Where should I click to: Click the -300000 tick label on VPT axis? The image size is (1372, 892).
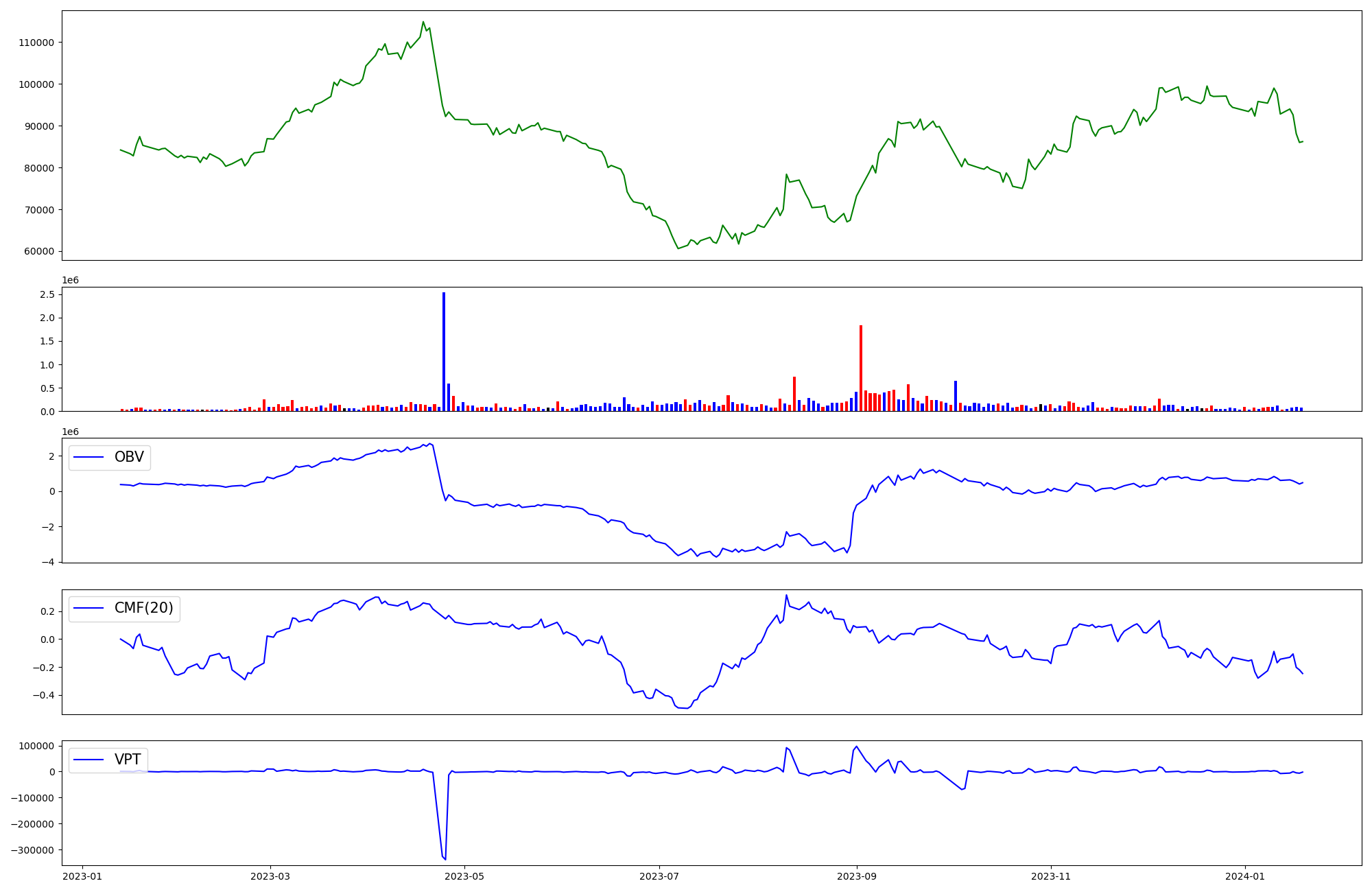pos(33,850)
